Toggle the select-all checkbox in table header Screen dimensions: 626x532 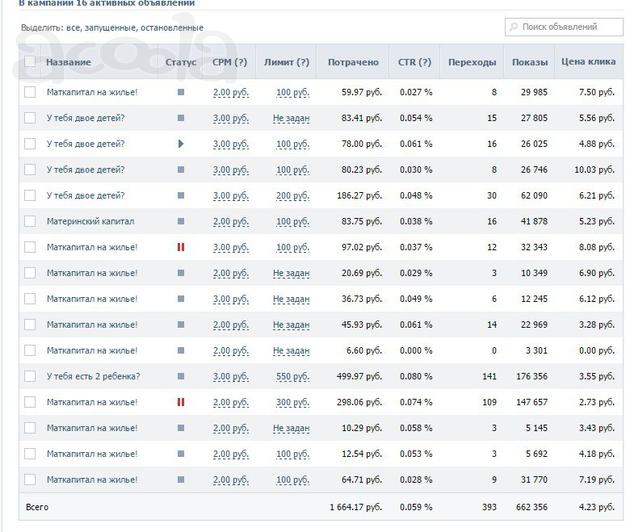point(30,62)
